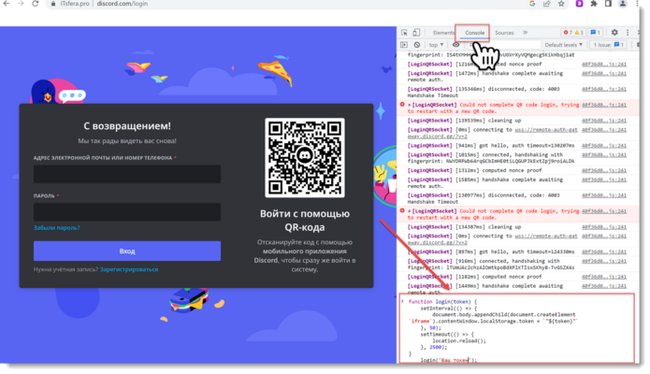Reload the page with the refresh icon
650x374 pixels.
pos(36,3)
